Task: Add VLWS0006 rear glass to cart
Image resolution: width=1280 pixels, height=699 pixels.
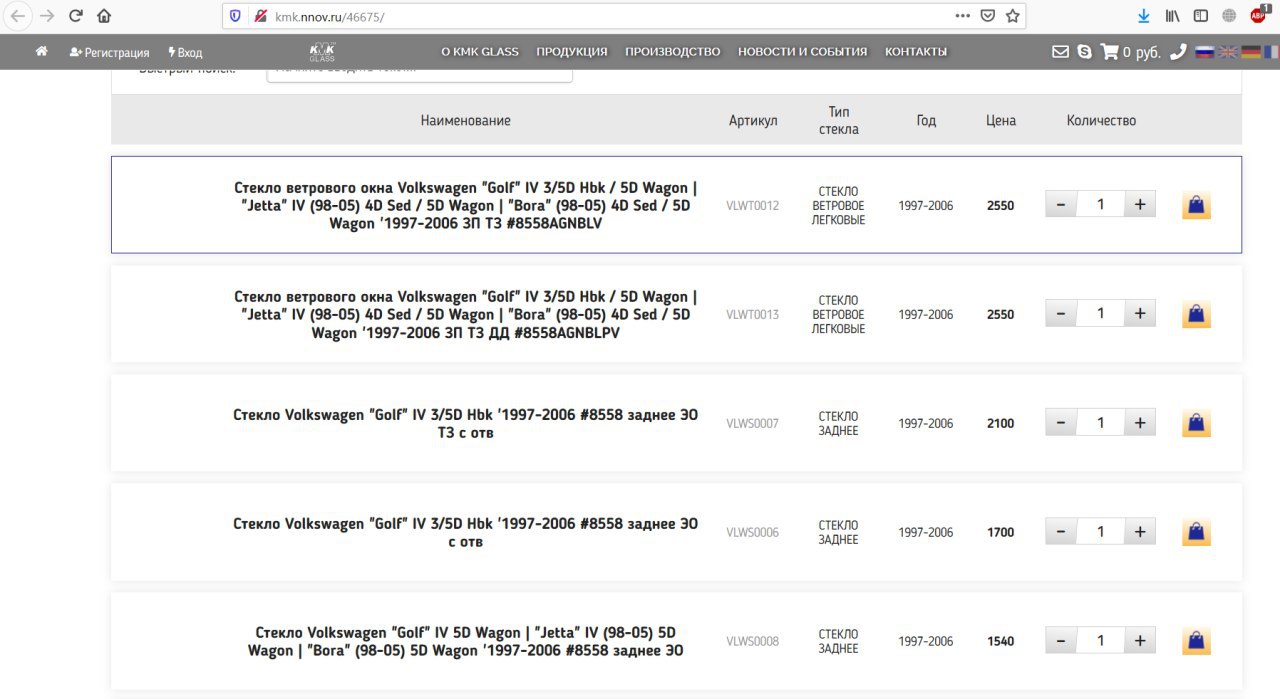Action: coord(1196,533)
